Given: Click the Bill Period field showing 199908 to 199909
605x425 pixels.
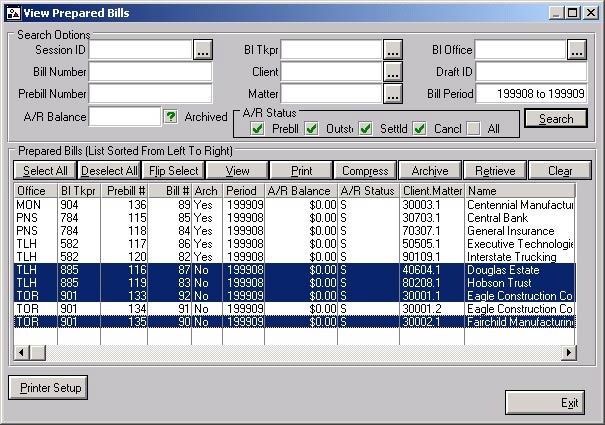Looking at the screenshot, I should (531, 94).
